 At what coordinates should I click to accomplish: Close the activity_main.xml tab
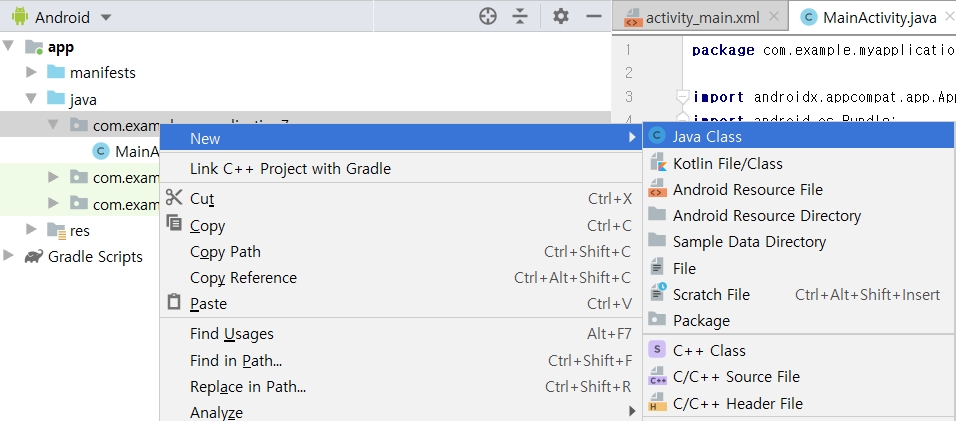coord(774,16)
